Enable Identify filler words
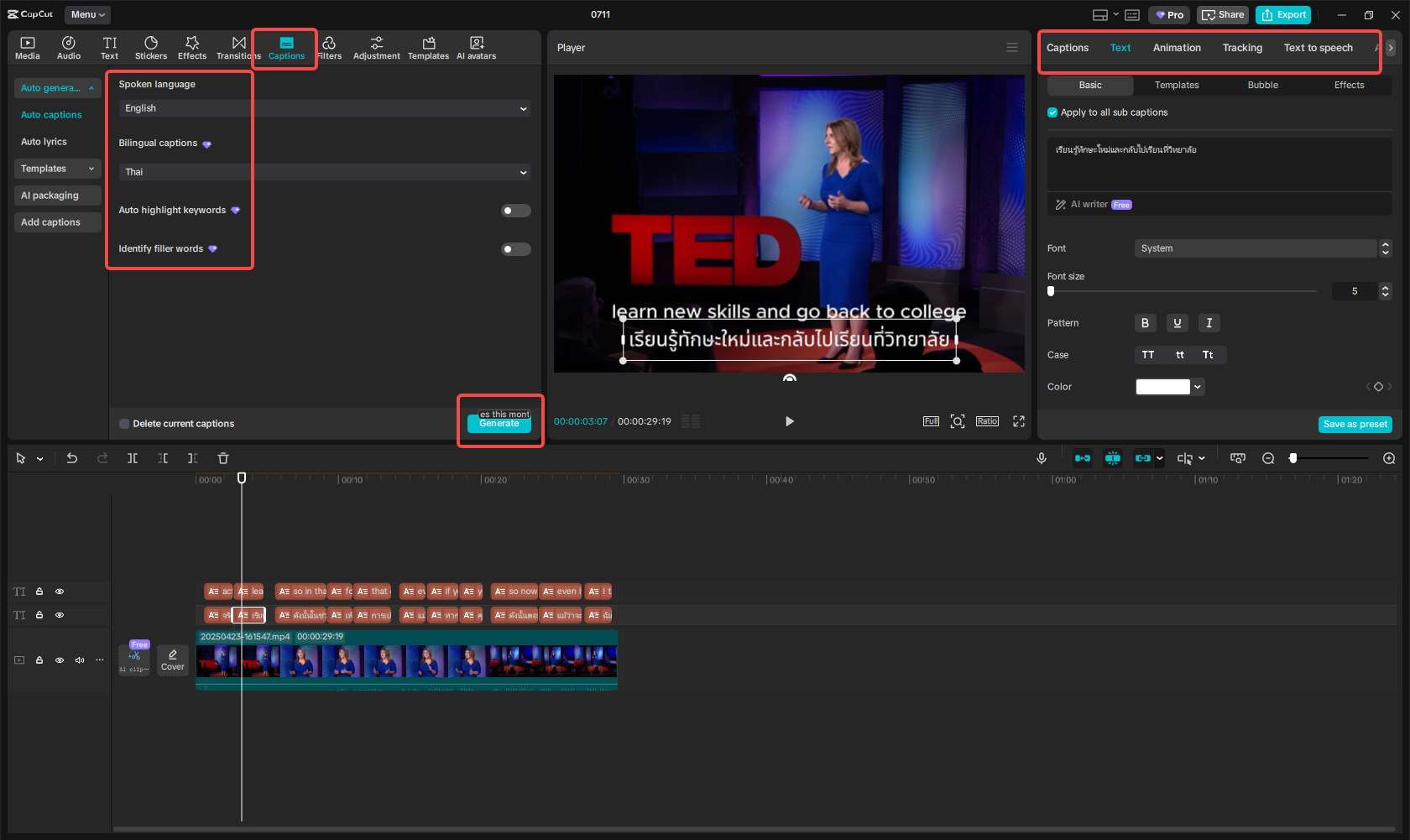Image resolution: width=1410 pixels, height=840 pixels. (515, 249)
